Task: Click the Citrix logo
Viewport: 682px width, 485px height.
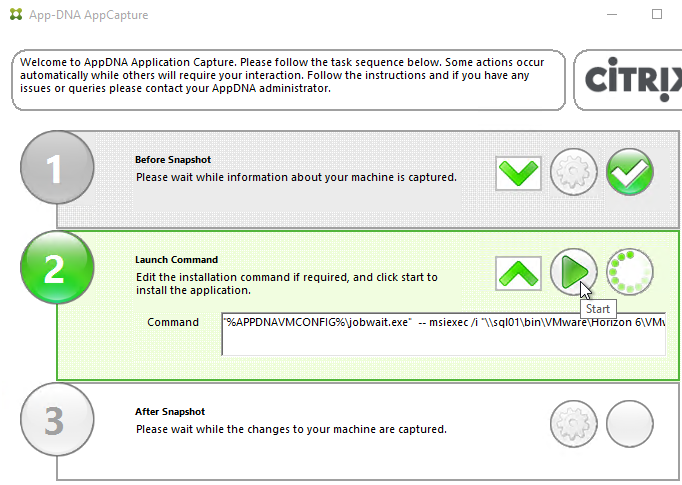Action: (633, 80)
